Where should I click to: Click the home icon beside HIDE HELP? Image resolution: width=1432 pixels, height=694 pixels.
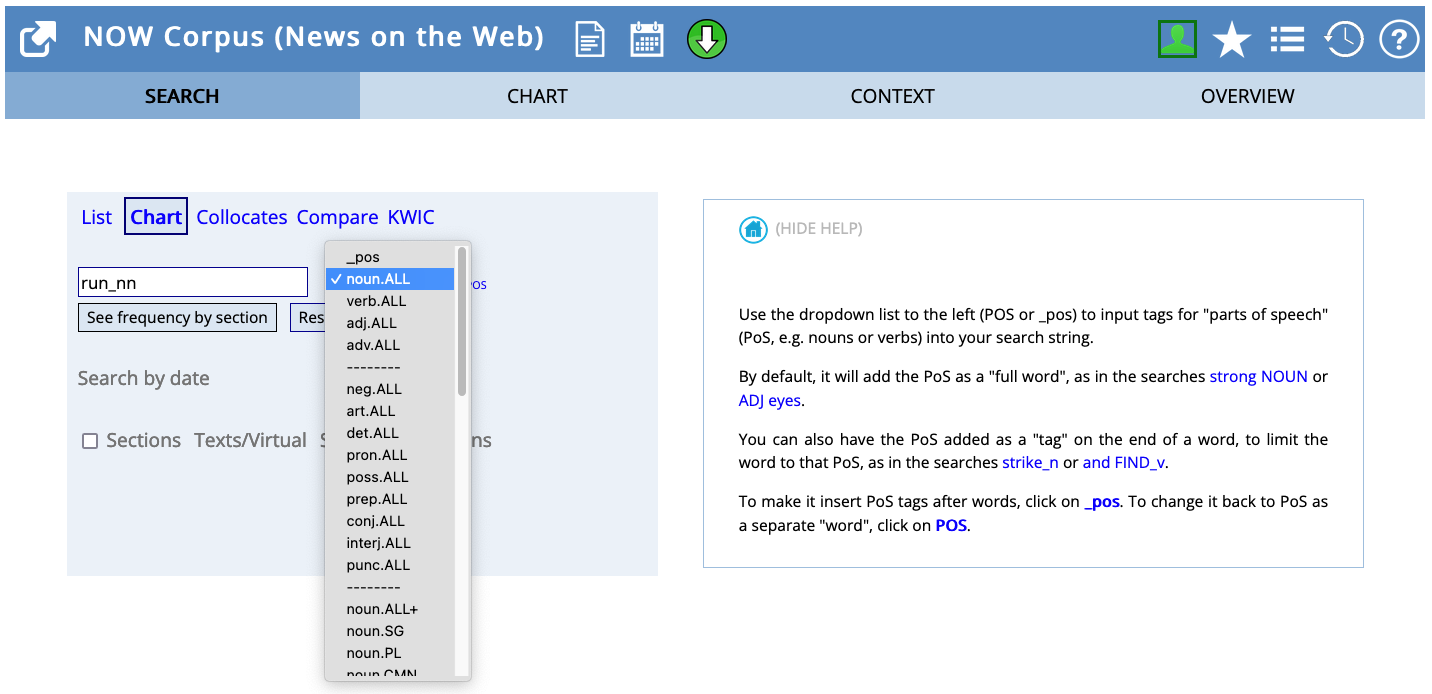[753, 229]
